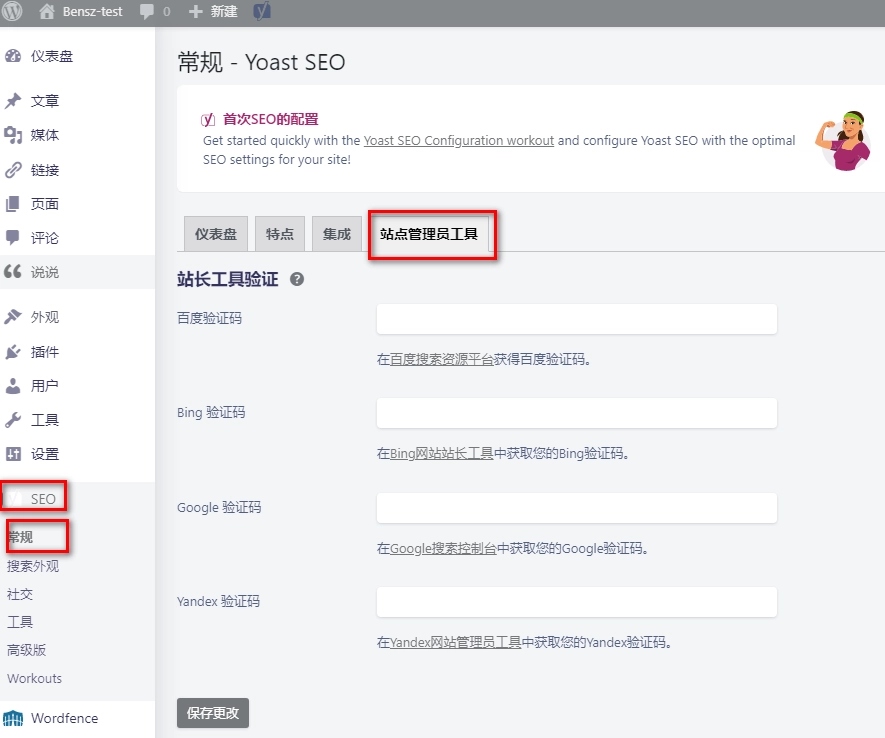Open the Yoast SEO Configuration workout link

point(459,140)
